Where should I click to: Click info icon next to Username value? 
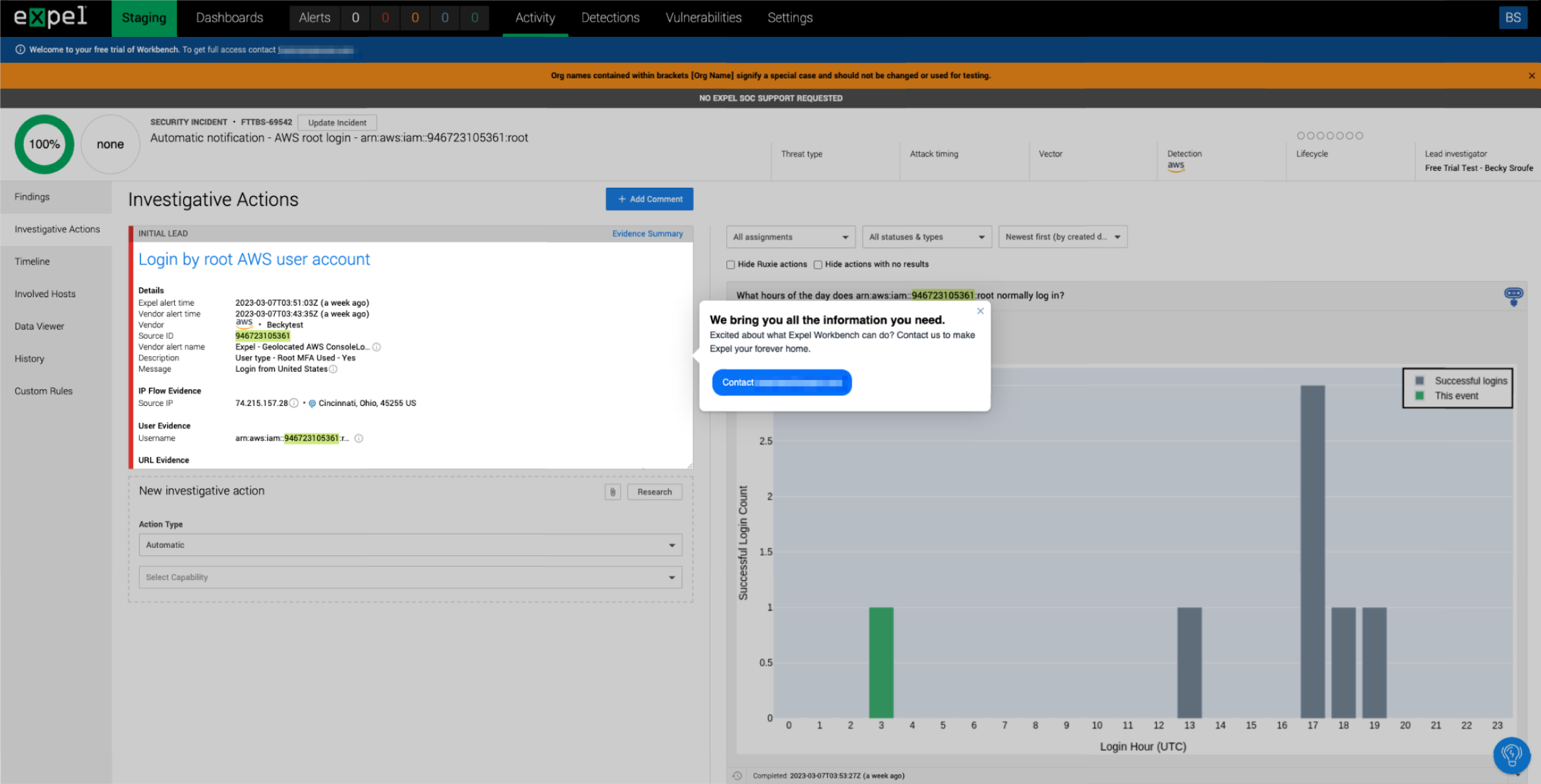click(359, 438)
